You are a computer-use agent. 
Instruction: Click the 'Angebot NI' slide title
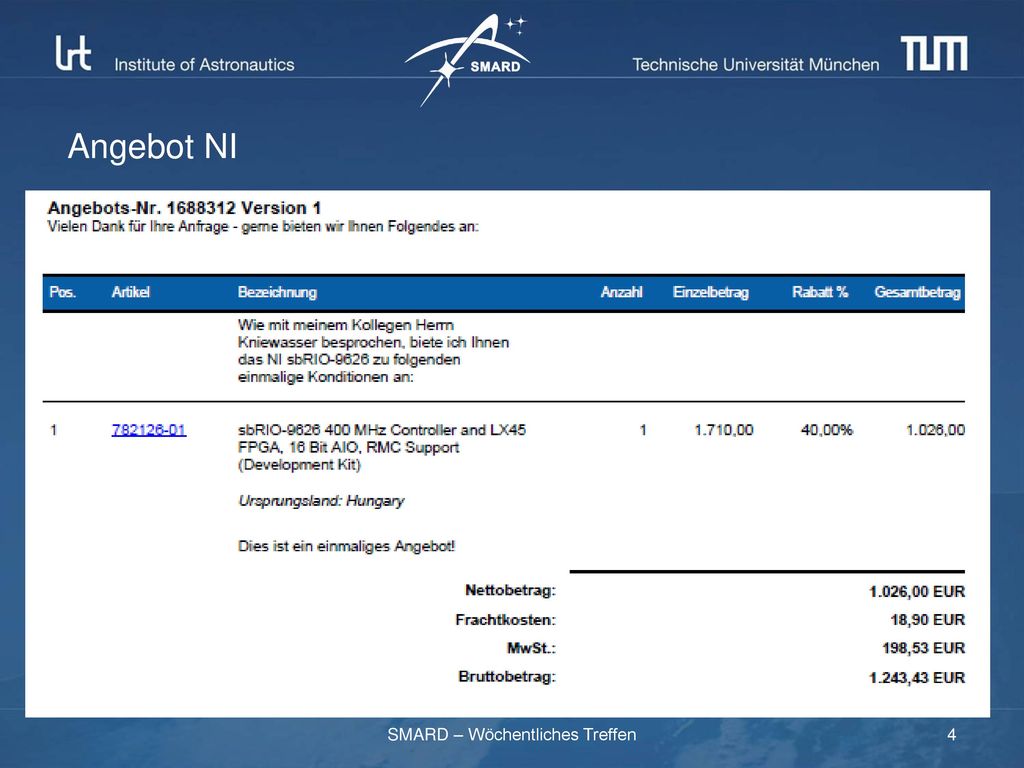[152, 146]
